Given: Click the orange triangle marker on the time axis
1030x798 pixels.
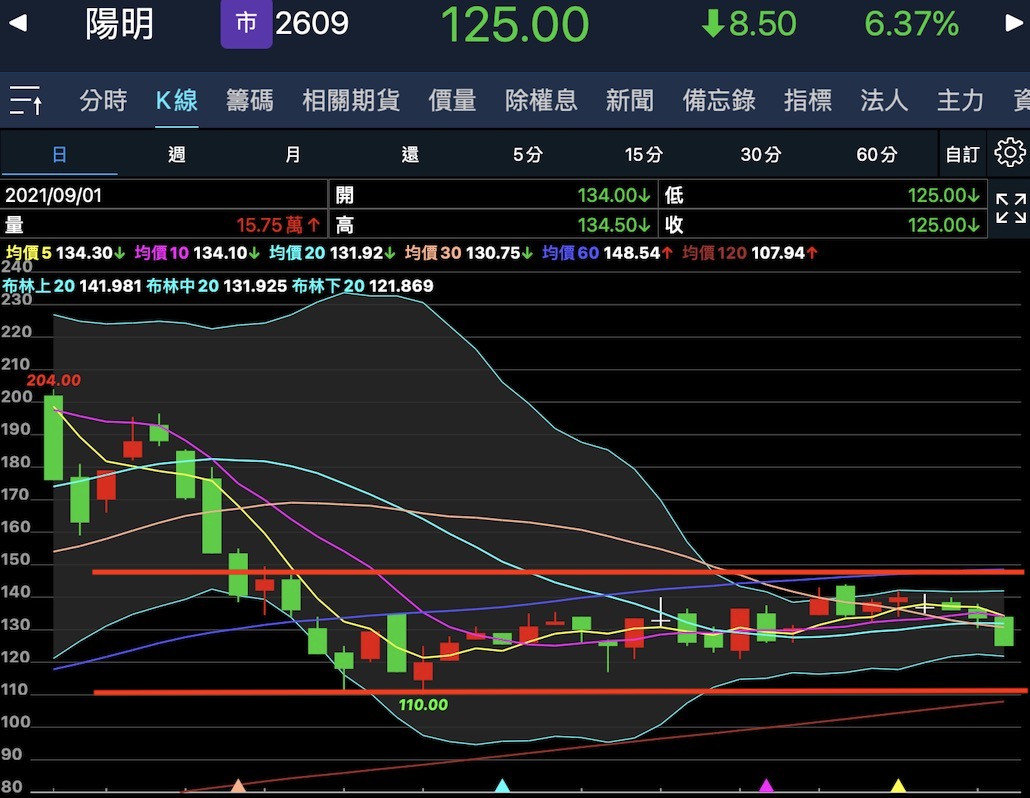Looking at the screenshot, I should (238, 787).
